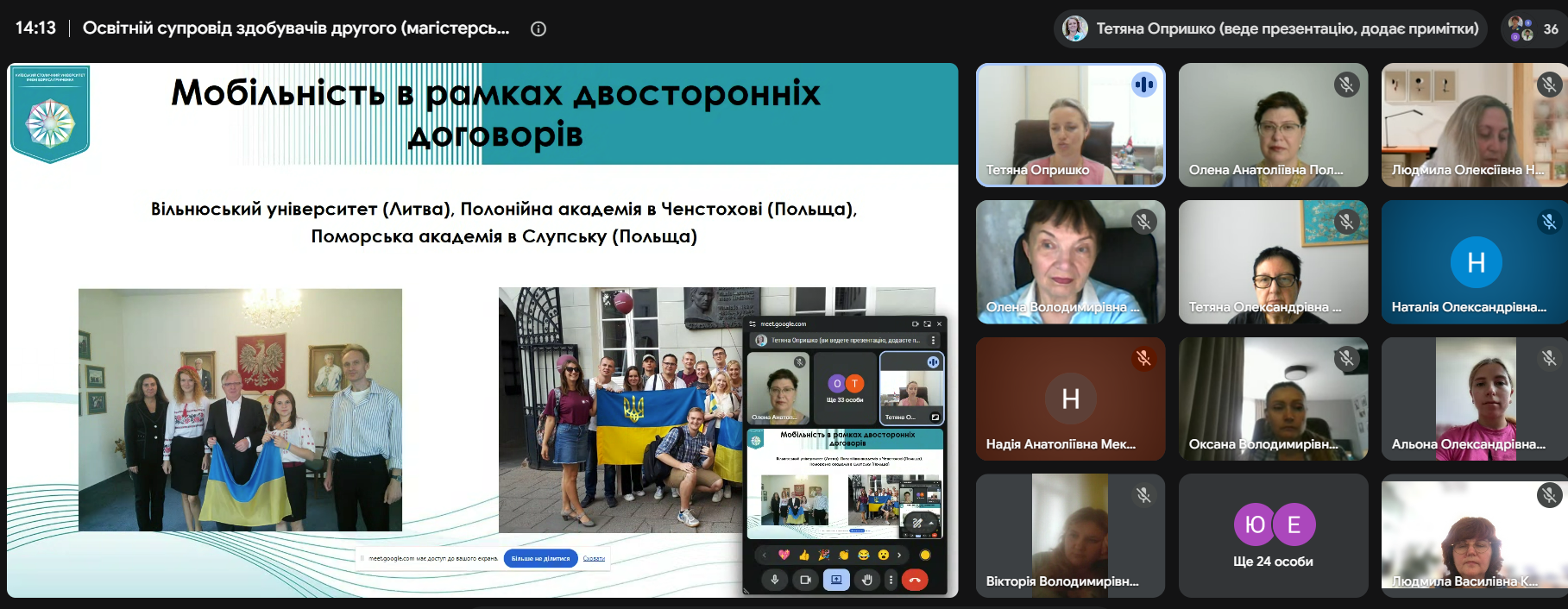Open the Ще 24 особи participants tile

coord(1273,535)
